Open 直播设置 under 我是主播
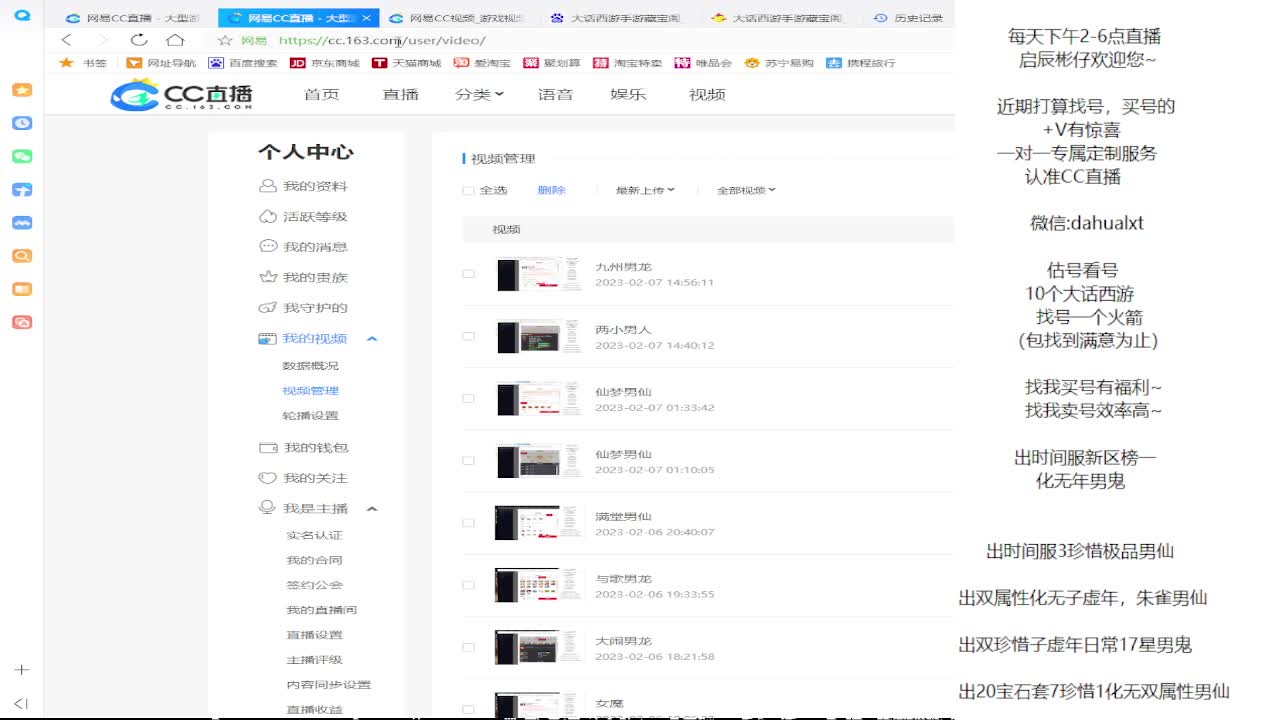 (314, 635)
